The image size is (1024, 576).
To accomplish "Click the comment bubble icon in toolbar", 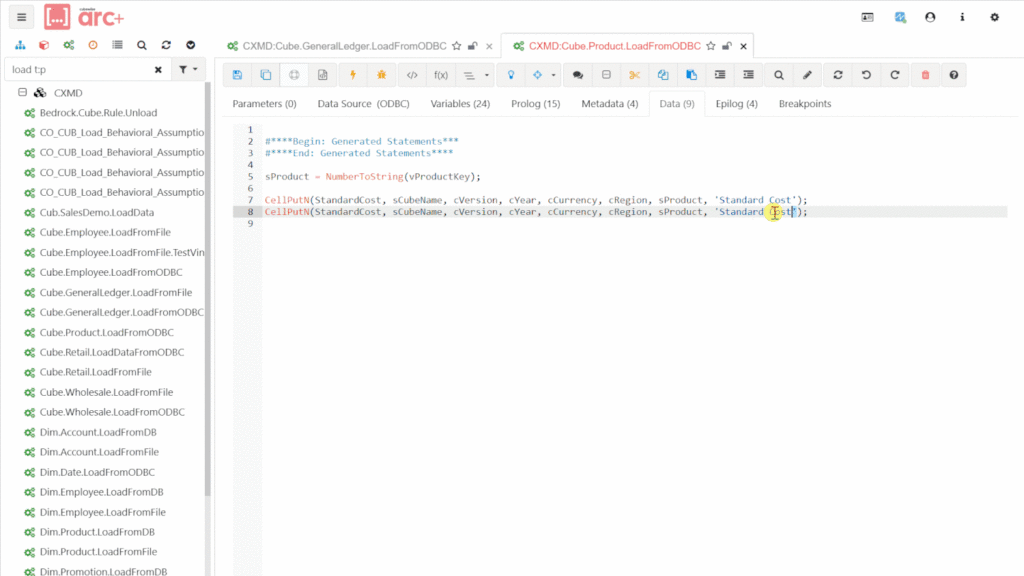I will [577, 75].
